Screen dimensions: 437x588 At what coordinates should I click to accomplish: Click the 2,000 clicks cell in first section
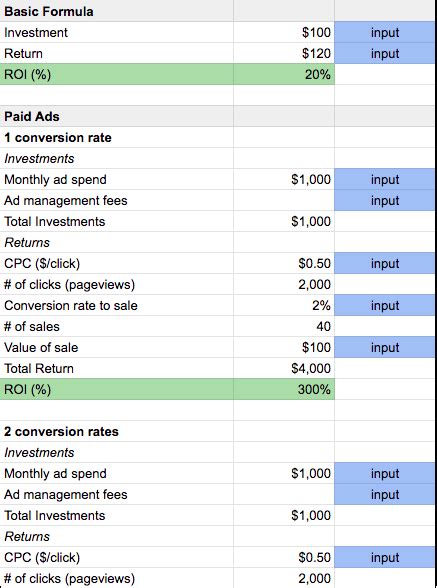[x=284, y=284]
